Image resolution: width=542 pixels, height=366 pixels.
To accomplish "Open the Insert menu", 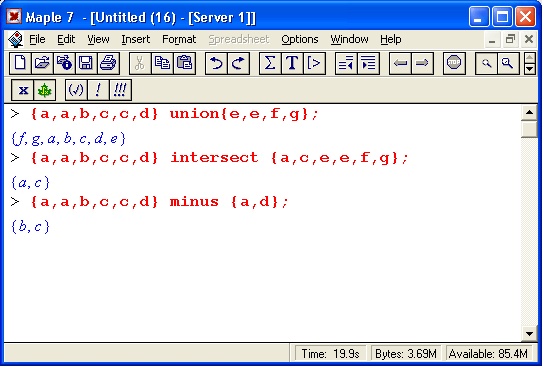I will click(x=136, y=39).
